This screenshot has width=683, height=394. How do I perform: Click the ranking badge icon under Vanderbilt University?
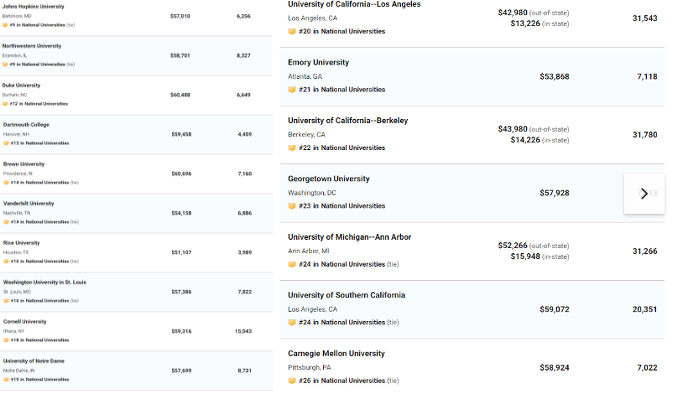[x=6, y=222]
